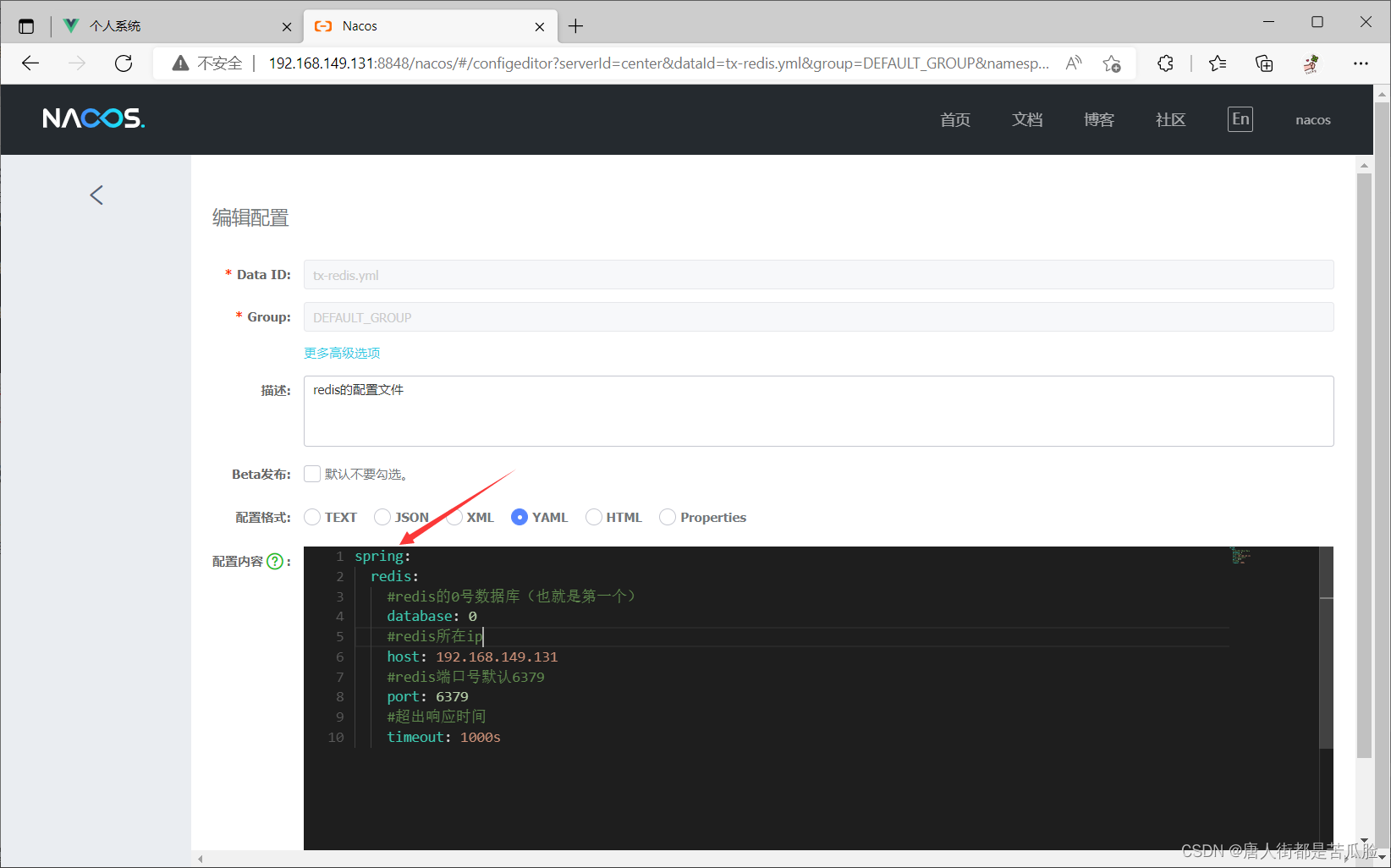Click the 'database: 0' line
Image resolution: width=1391 pixels, height=868 pixels.
432,616
